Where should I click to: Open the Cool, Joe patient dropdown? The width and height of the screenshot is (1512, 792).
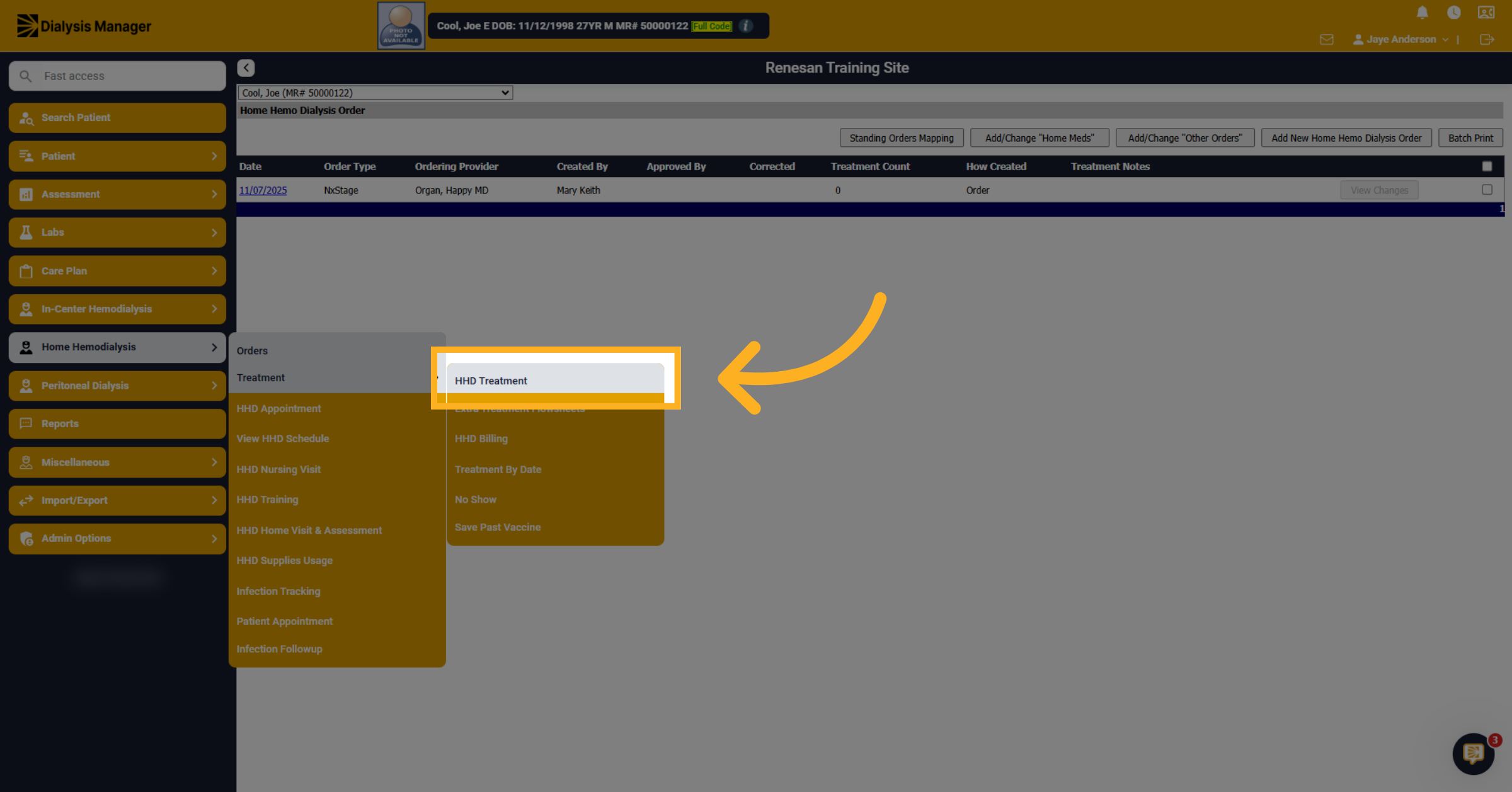pos(375,93)
